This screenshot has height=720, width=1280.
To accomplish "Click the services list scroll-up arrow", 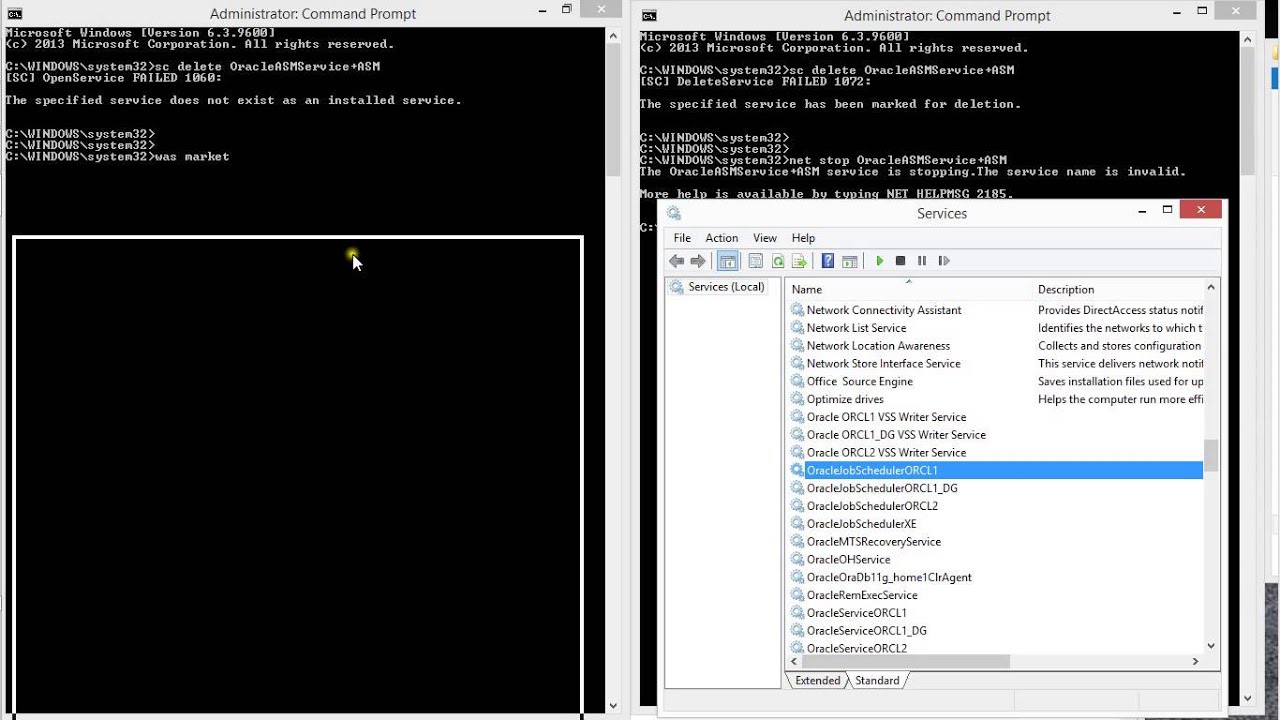I will tap(1211, 288).
